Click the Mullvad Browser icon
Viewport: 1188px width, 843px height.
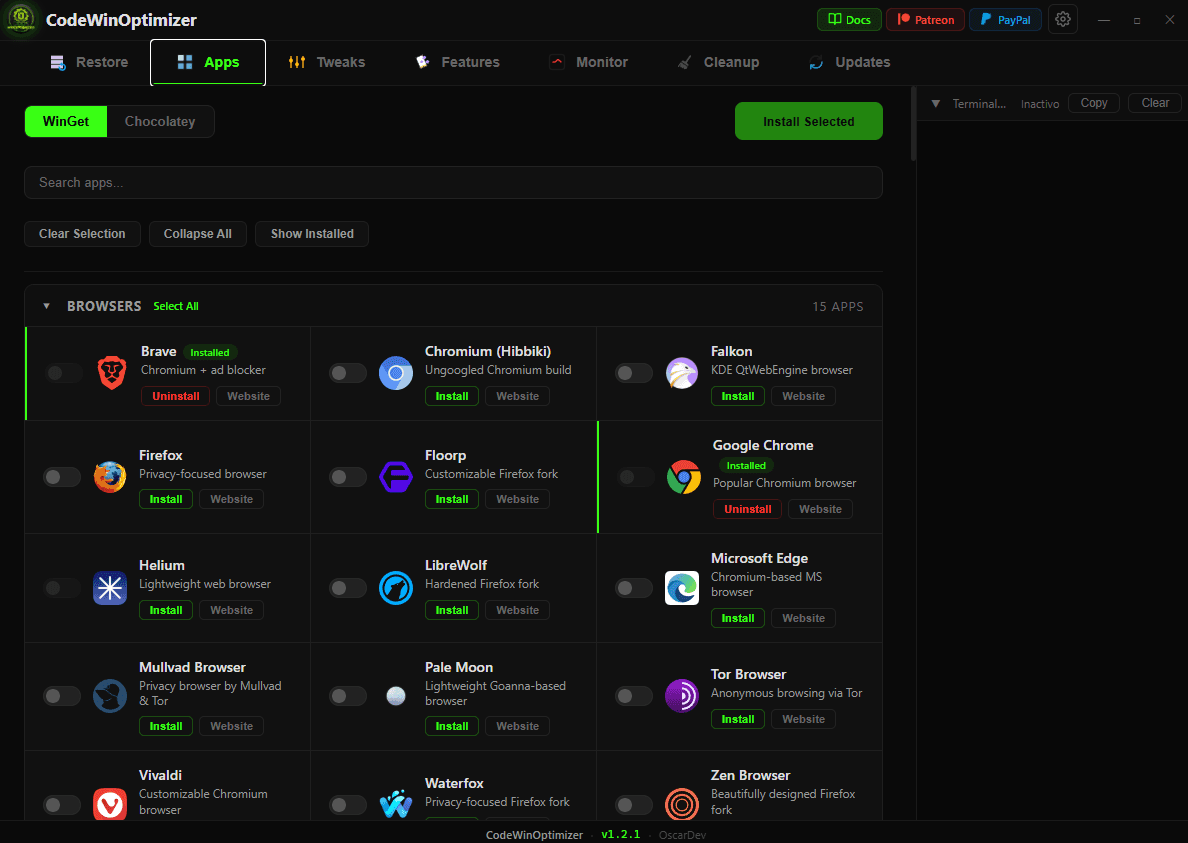click(x=110, y=696)
